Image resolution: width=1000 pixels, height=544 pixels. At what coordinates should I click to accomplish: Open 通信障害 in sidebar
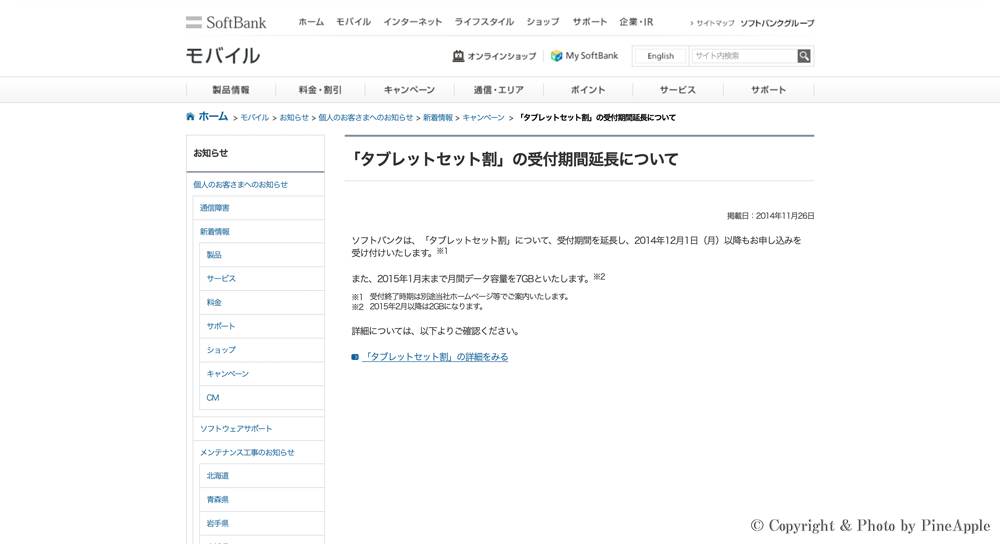[214, 208]
